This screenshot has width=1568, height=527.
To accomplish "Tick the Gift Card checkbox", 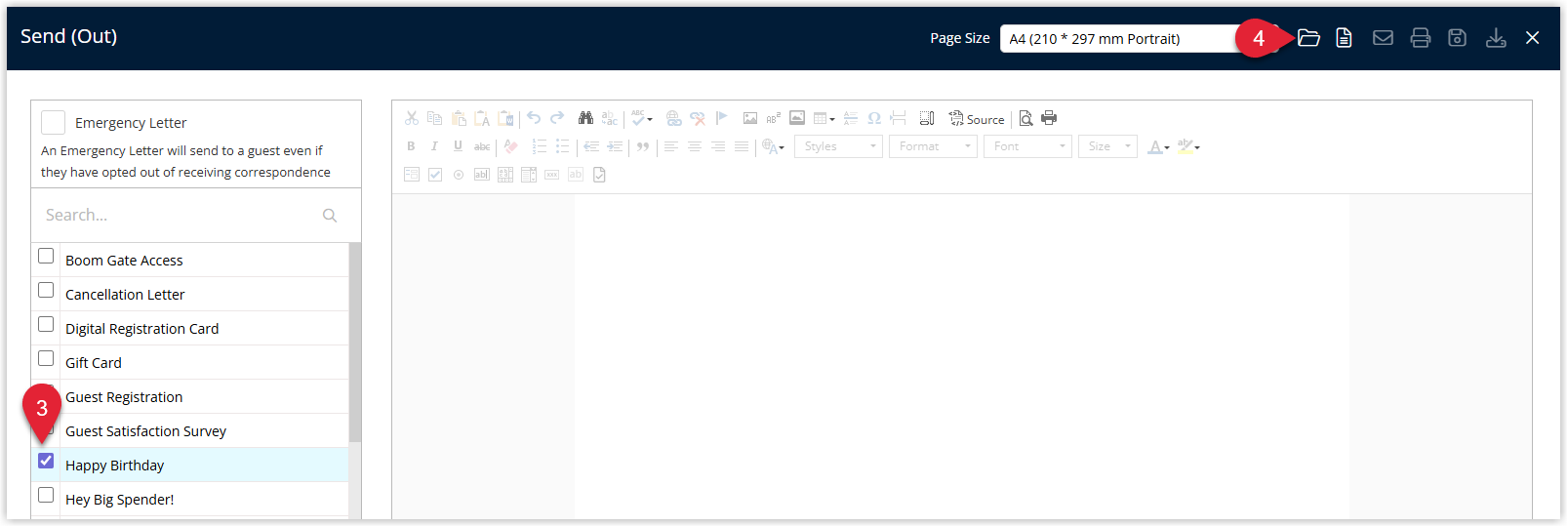I will (46, 358).
